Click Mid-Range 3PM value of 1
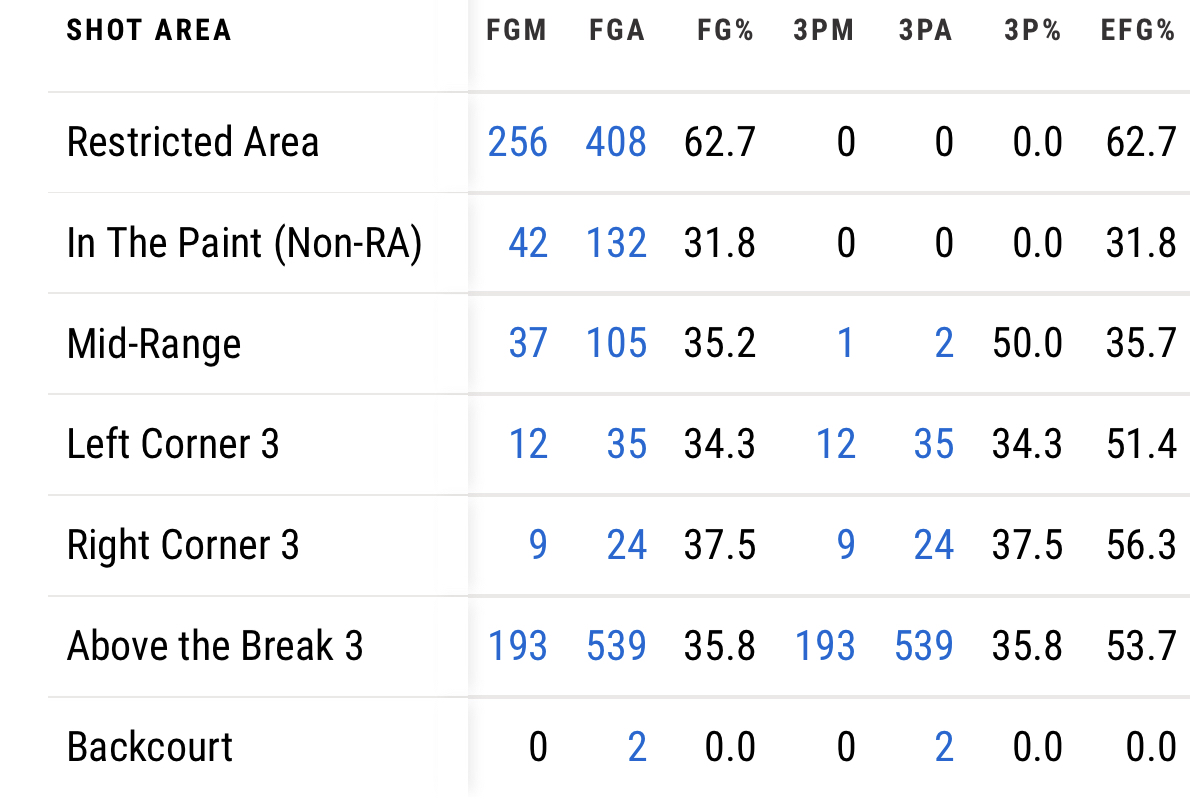 (845, 344)
